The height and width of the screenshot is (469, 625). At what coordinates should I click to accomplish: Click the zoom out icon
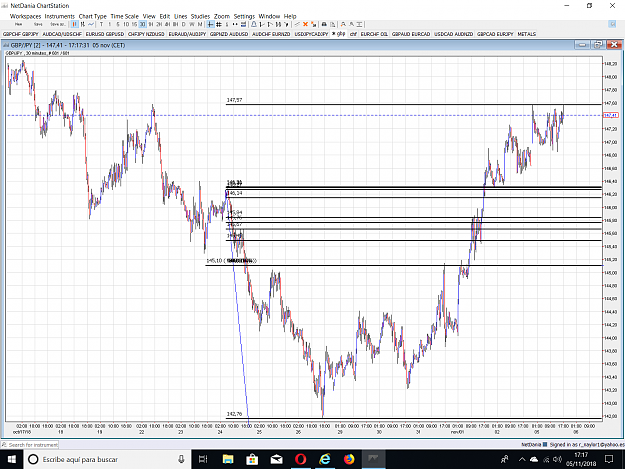point(351,24)
